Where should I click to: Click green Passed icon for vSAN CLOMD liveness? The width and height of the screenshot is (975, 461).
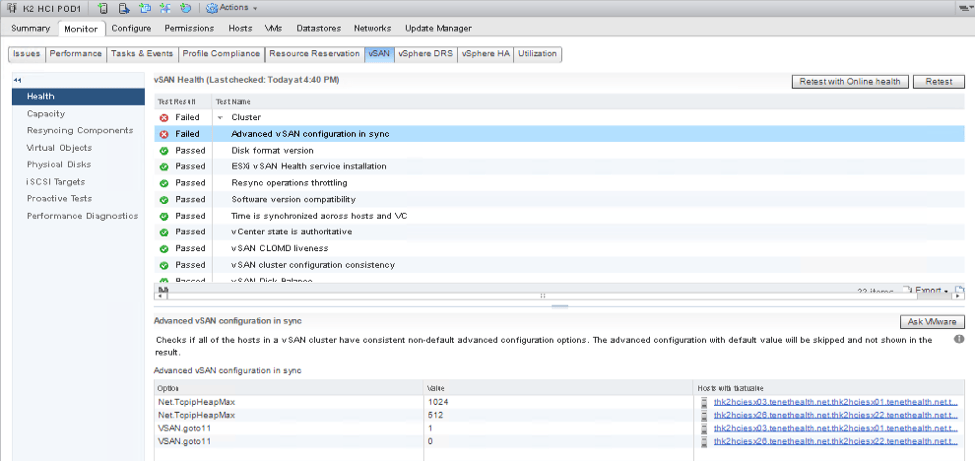click(164, 248)
